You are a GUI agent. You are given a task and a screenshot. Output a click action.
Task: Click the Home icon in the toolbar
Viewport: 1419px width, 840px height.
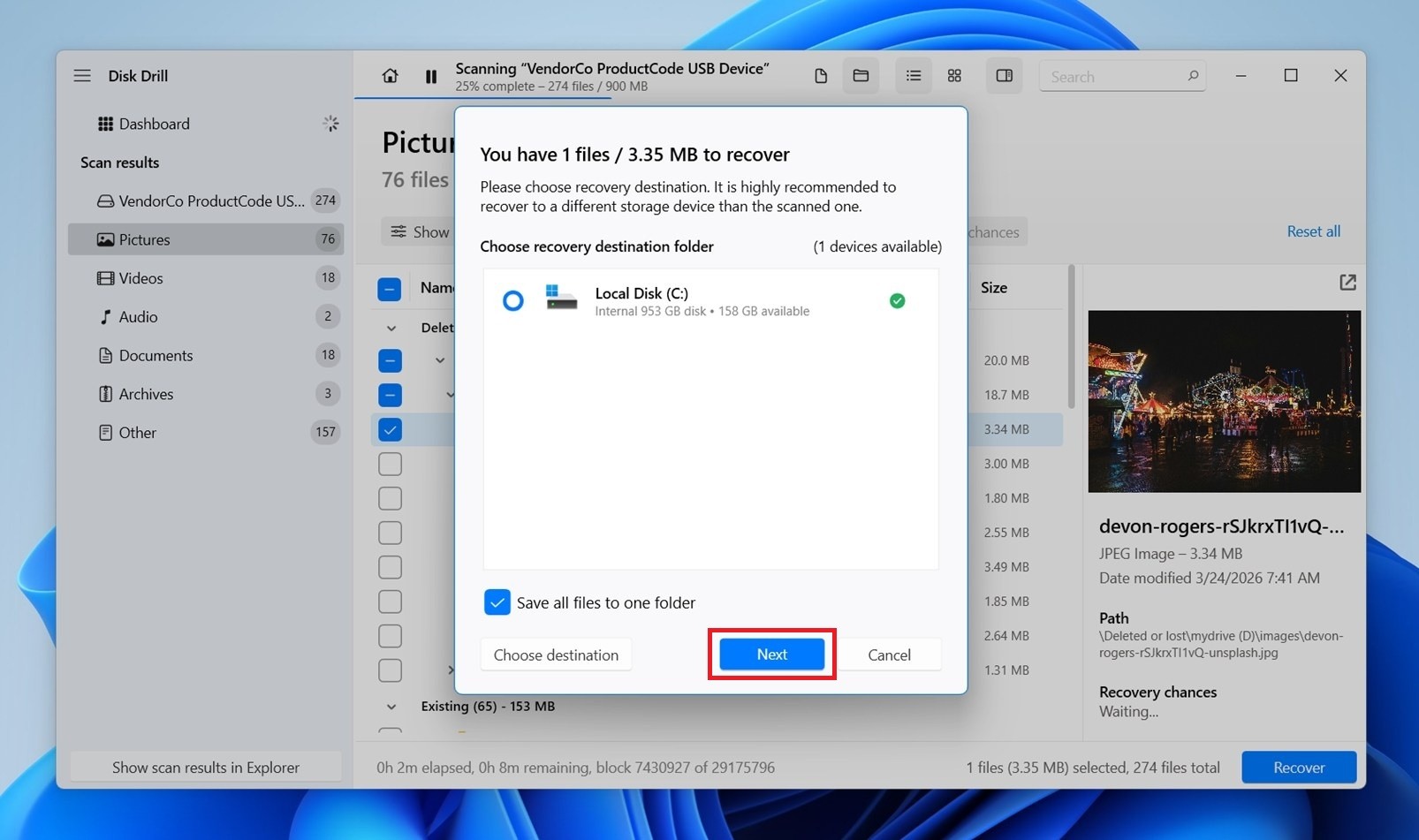pos(390,76)
